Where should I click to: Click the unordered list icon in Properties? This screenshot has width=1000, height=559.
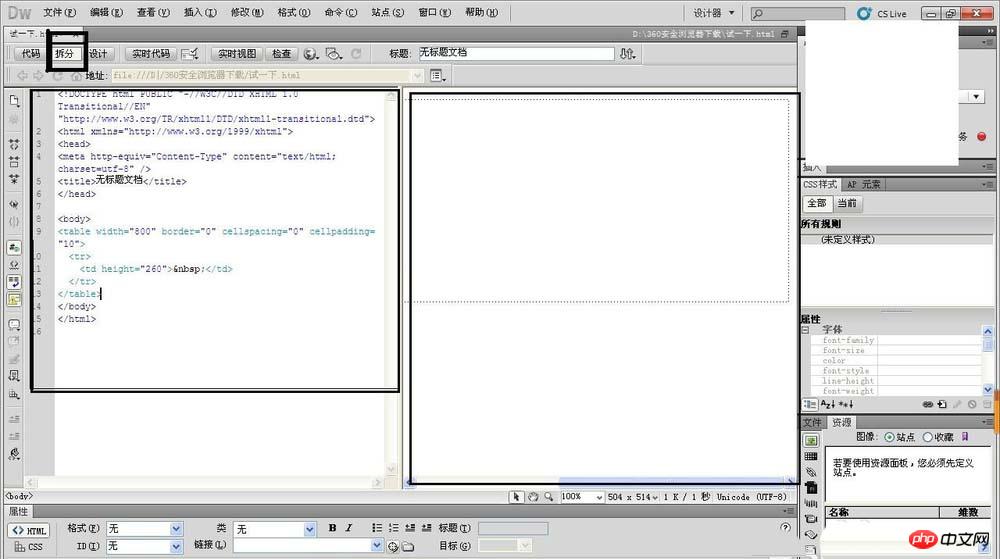377,528
